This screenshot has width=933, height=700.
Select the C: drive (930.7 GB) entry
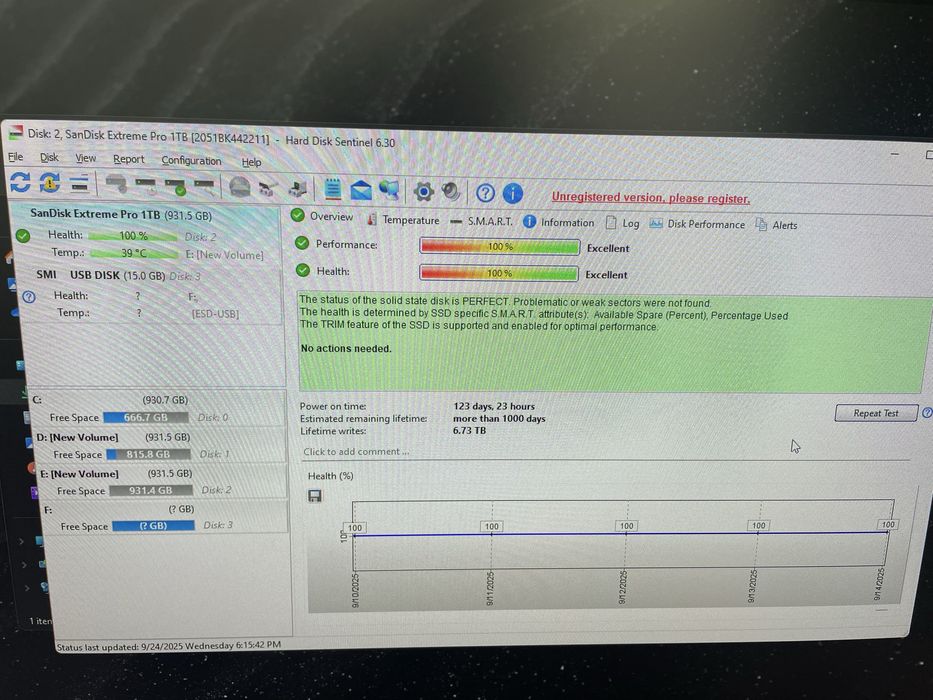click(x=158, y=408)
